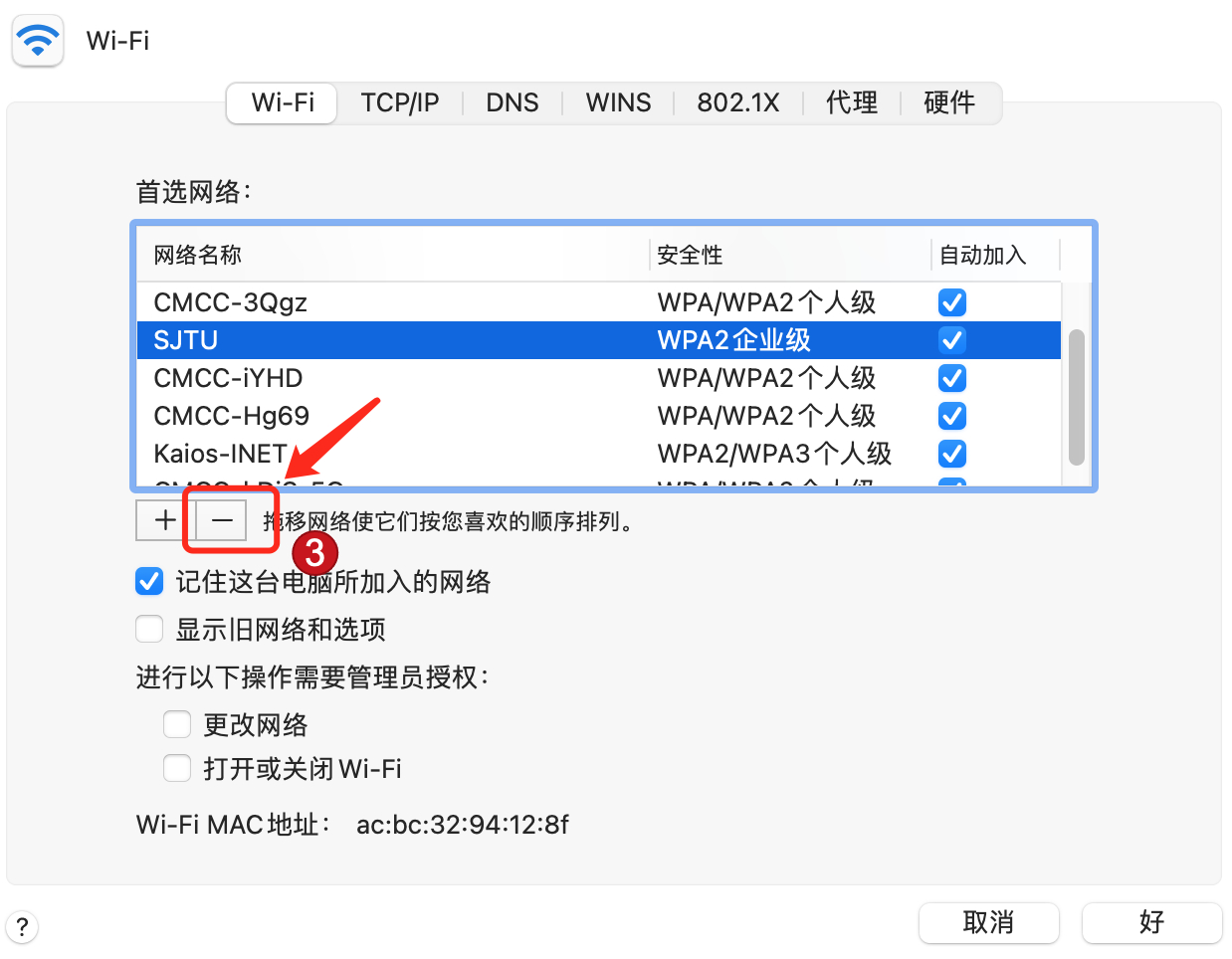
Task: Toggle auto-join for CMCC-iYHD
Action: 952,378
